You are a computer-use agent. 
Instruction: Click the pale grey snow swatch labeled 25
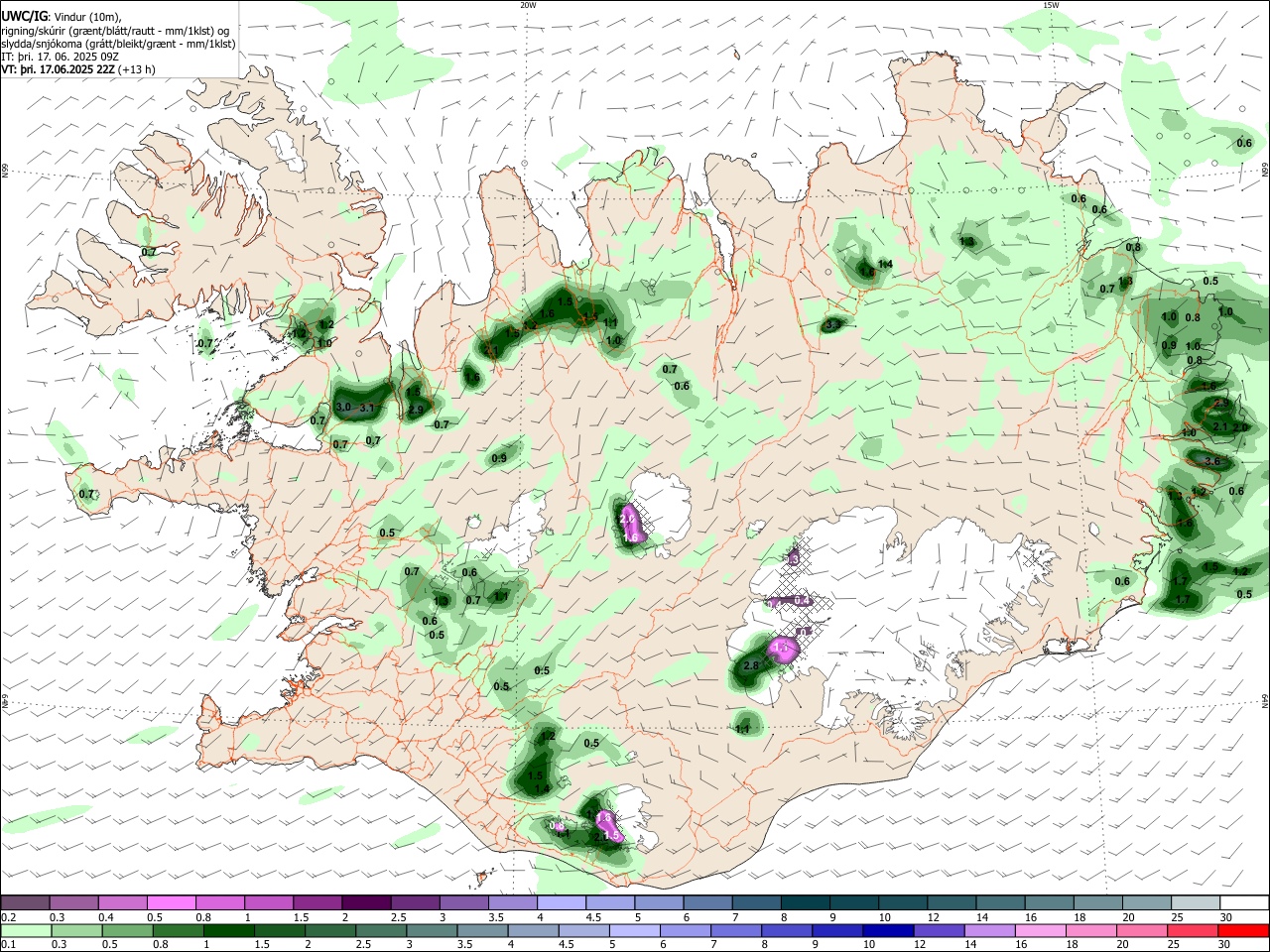click(x=1196, y=902)
